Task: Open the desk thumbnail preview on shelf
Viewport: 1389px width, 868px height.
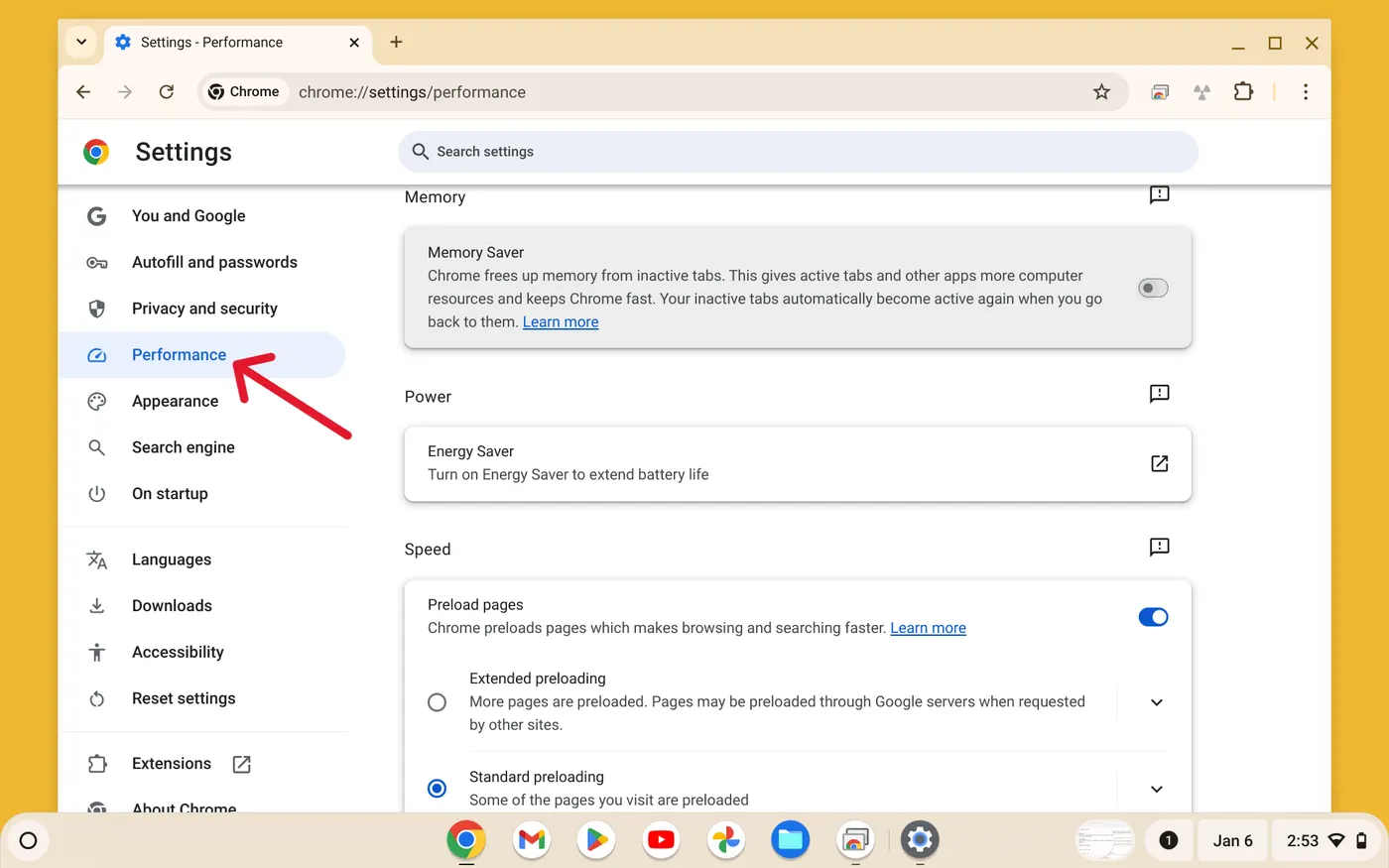Action: click(x=1105, y=840)
